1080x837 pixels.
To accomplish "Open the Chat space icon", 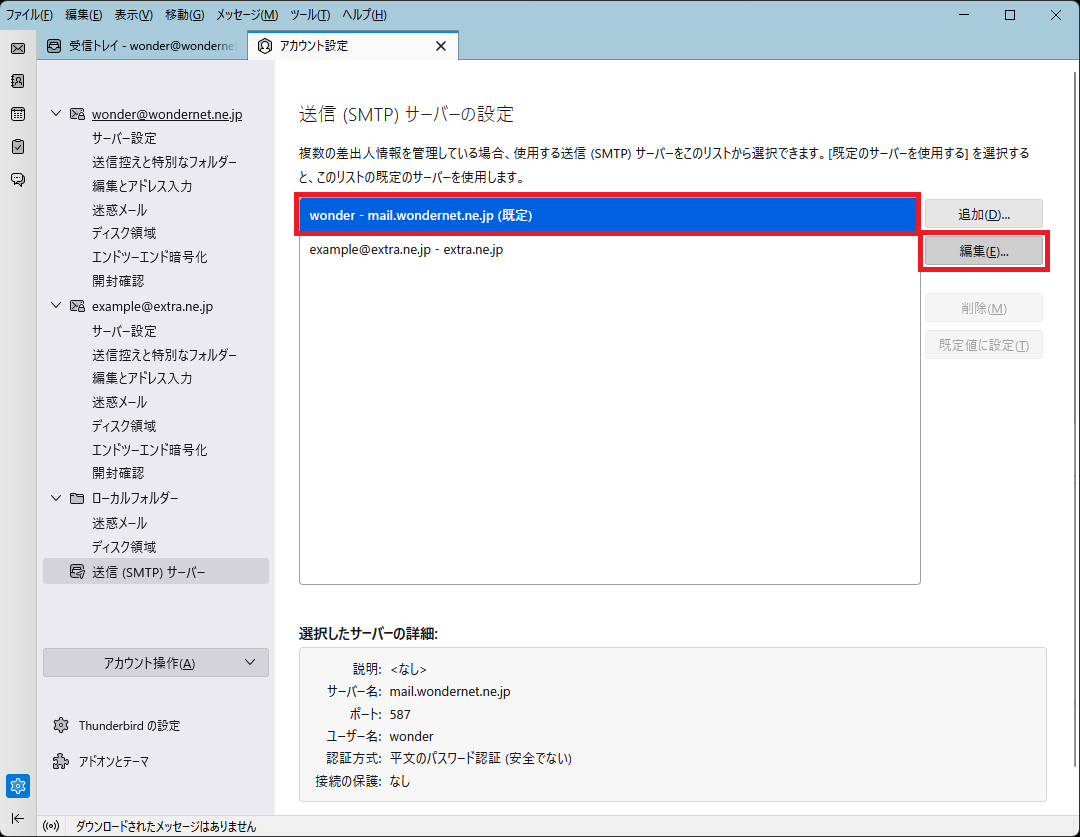I will [18, 180].
